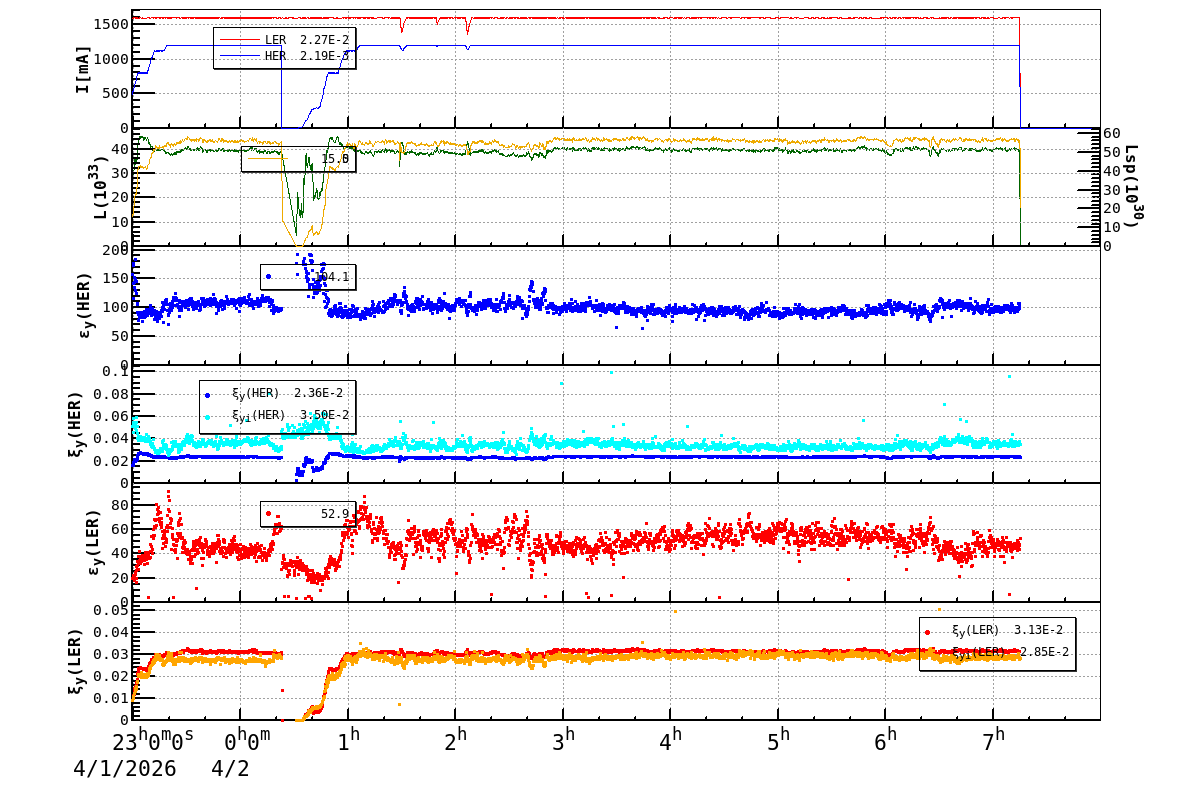The height and width of the screenshot is (798, 1200).
Task: Click the 4/2 date label
Action: click(230, 769)
